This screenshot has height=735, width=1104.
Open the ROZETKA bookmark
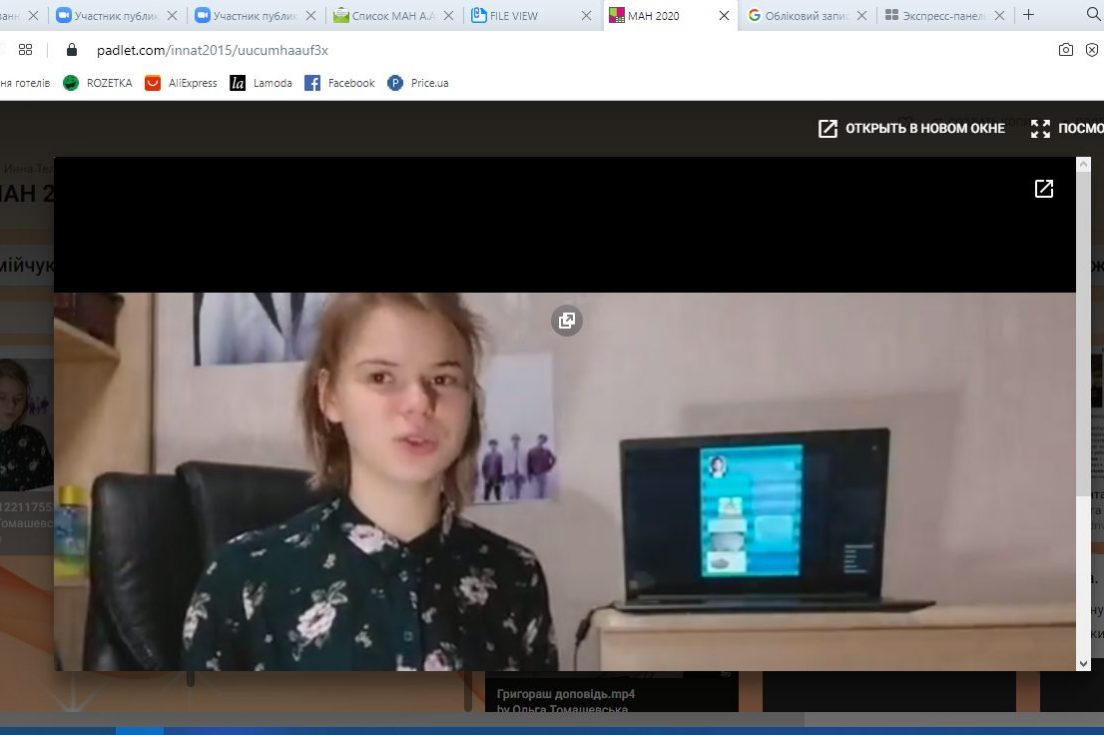click(x=98, y=83)
